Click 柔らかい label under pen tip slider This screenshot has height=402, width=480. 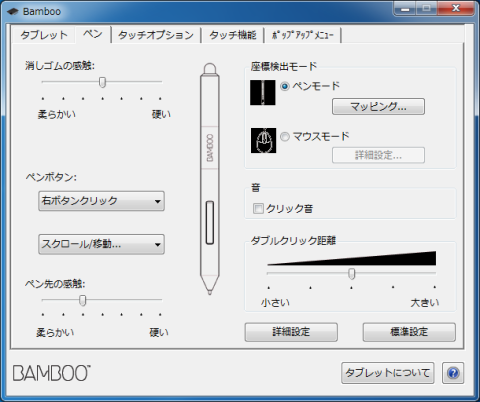pyautogui.click(x=55, y=333)
